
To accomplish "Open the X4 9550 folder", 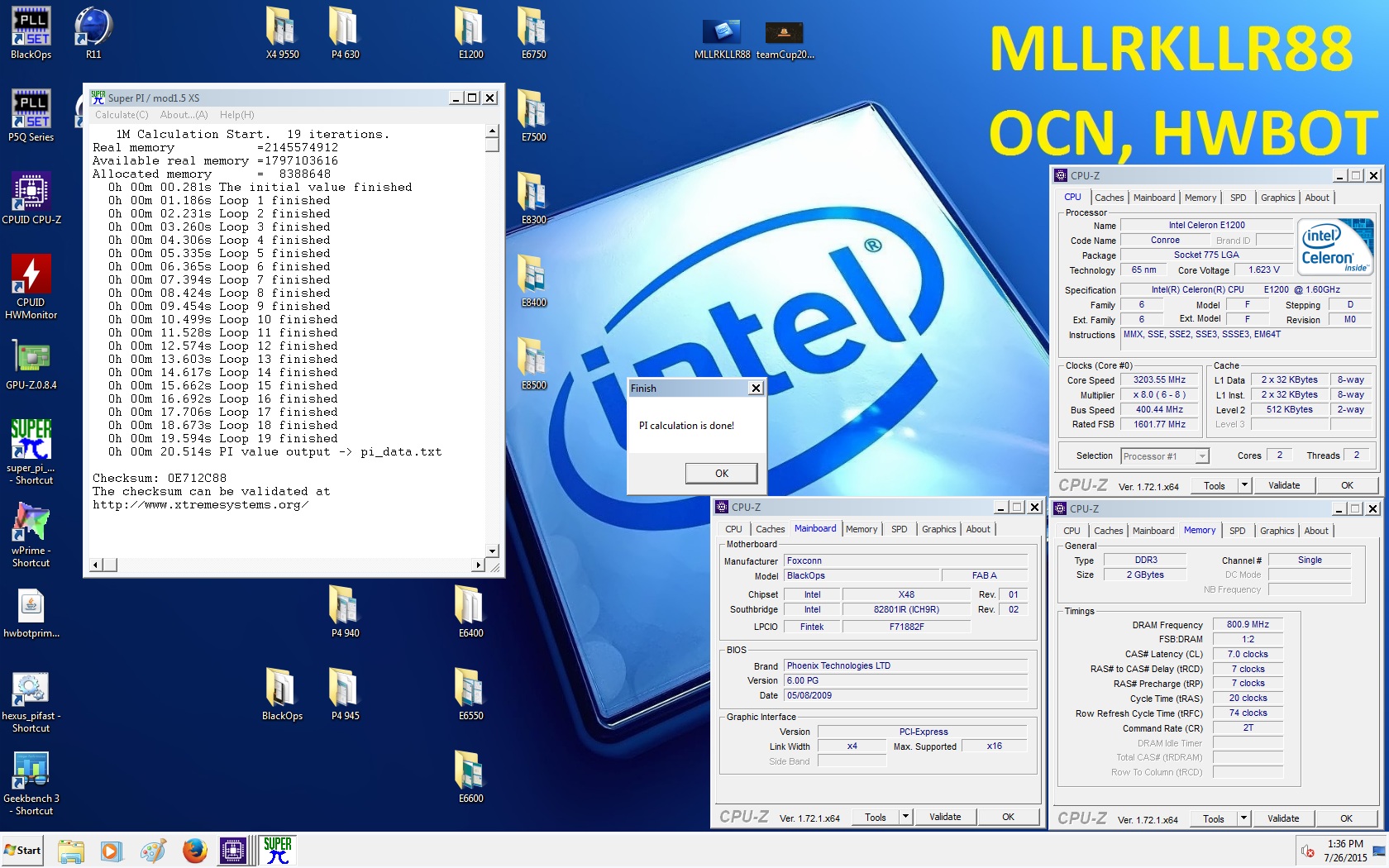I will pyautogui.click(x=282, y=33).
